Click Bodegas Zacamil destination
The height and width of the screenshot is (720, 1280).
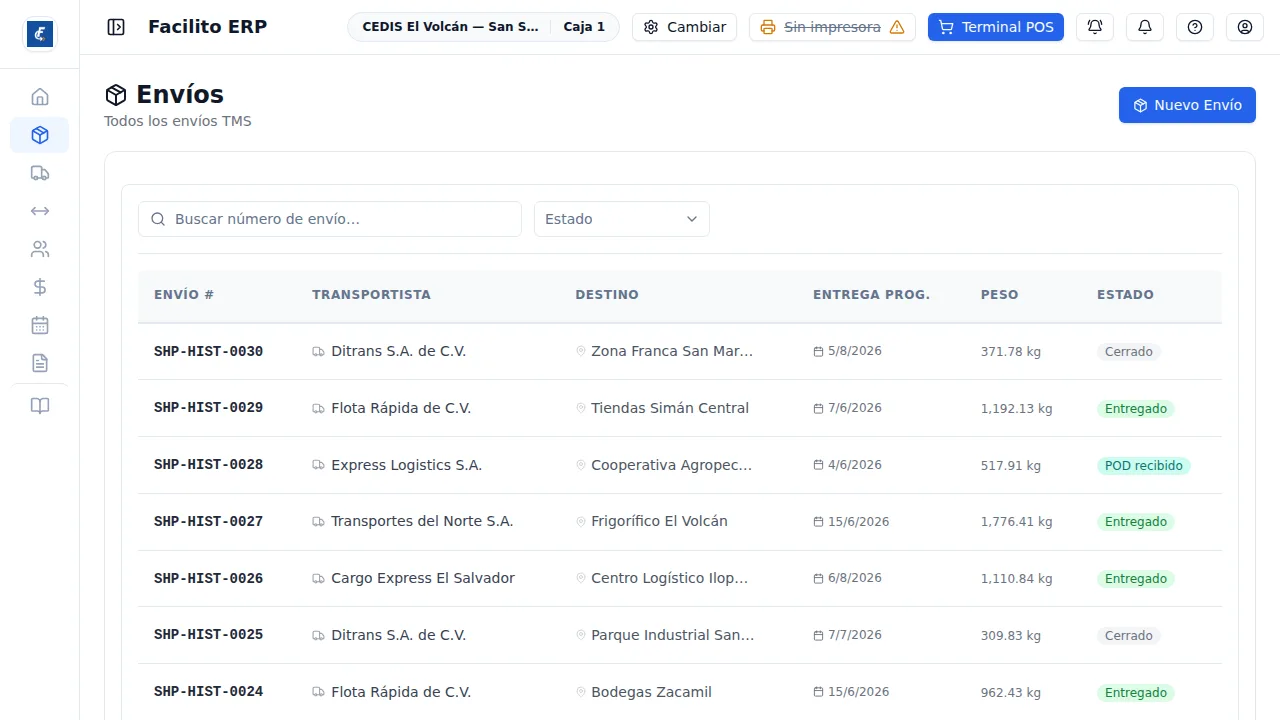pyautogui.click(x=651, y=692)
